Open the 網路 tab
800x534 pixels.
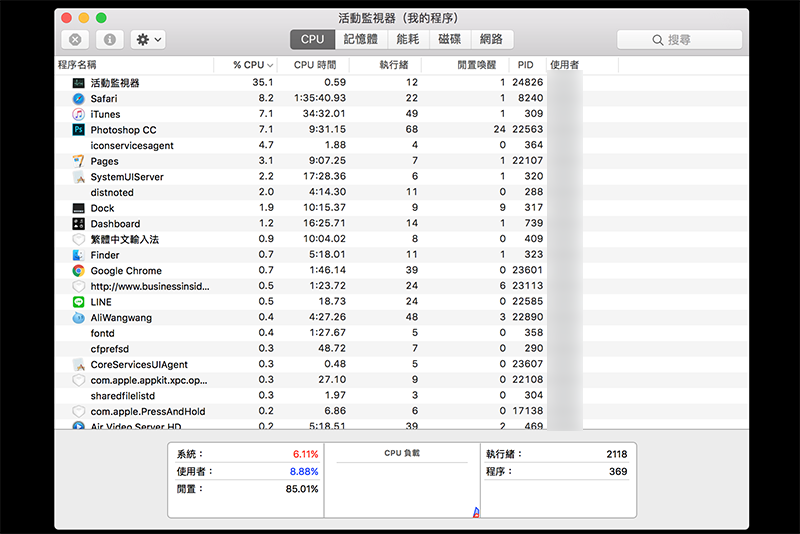point(491,40)
